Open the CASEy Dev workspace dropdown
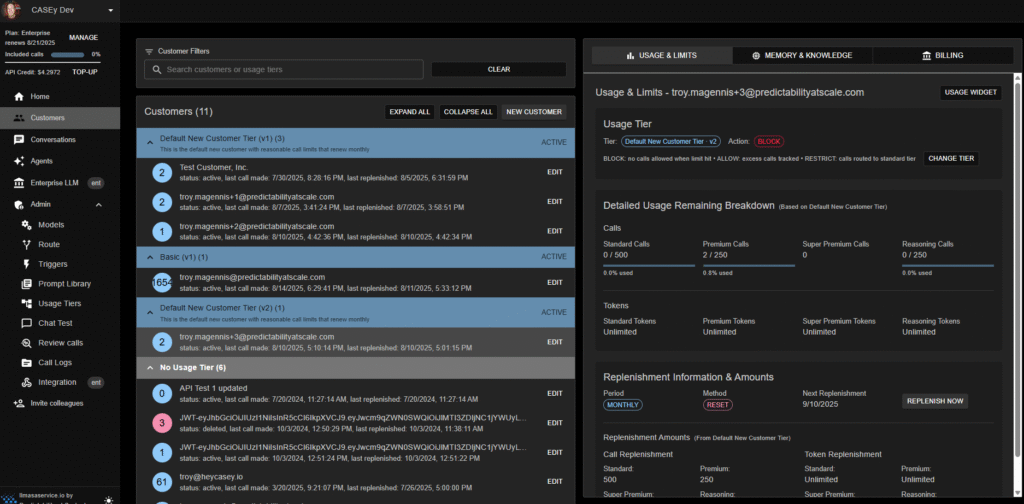 (109, 10)
